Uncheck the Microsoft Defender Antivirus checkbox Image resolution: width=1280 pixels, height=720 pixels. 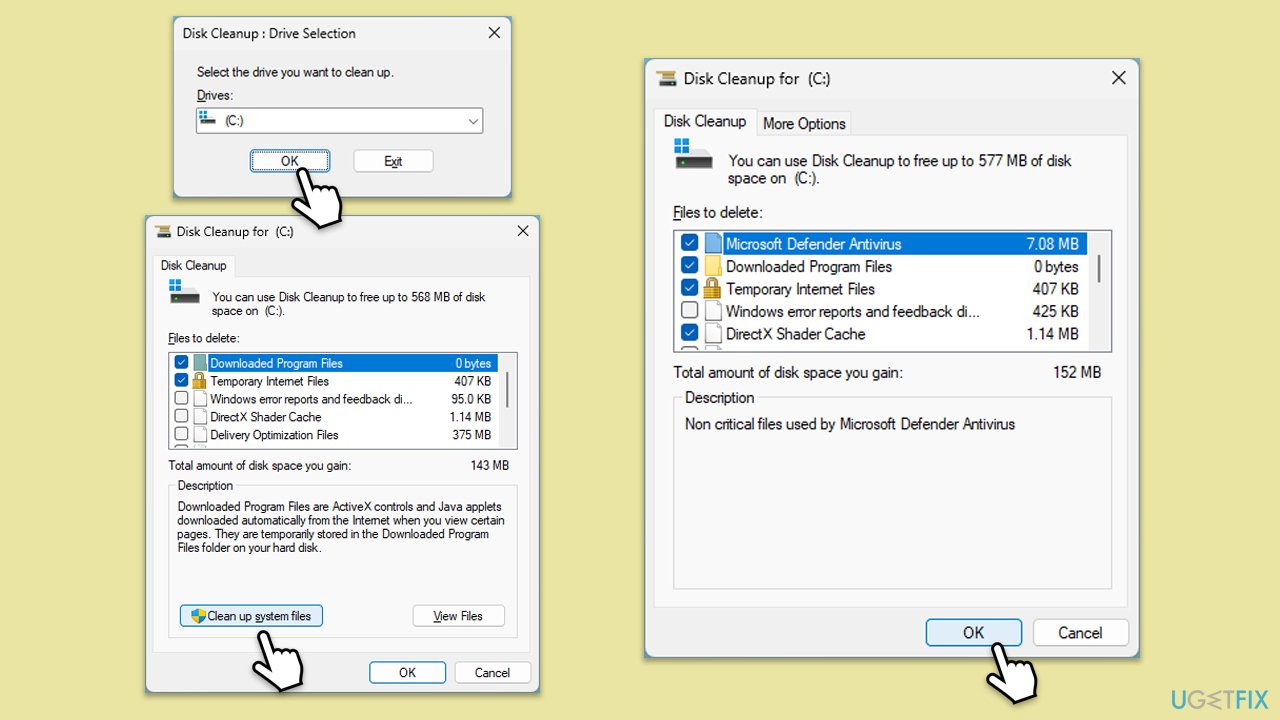(x=689, y=243)
